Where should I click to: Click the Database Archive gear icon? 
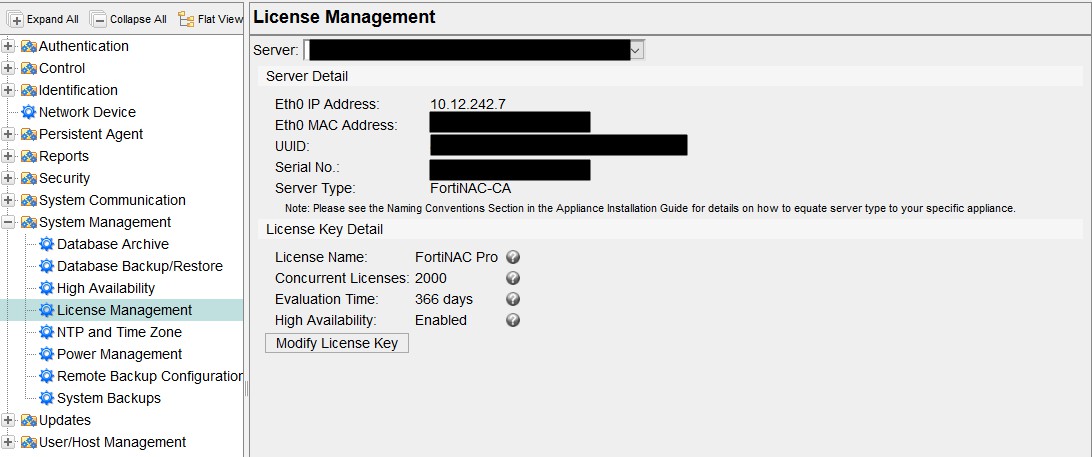(x=47, y=244)
